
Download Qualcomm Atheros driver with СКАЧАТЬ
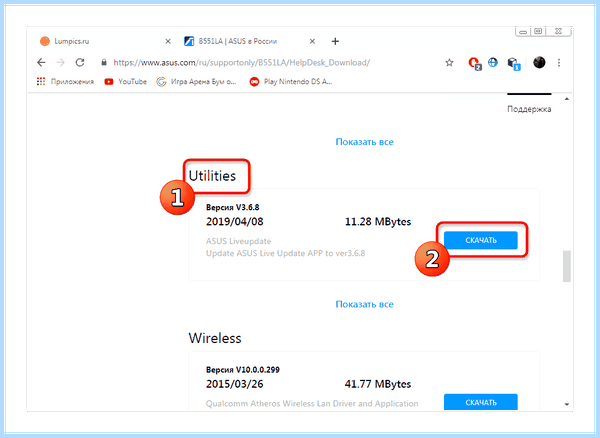pos(481,402)
